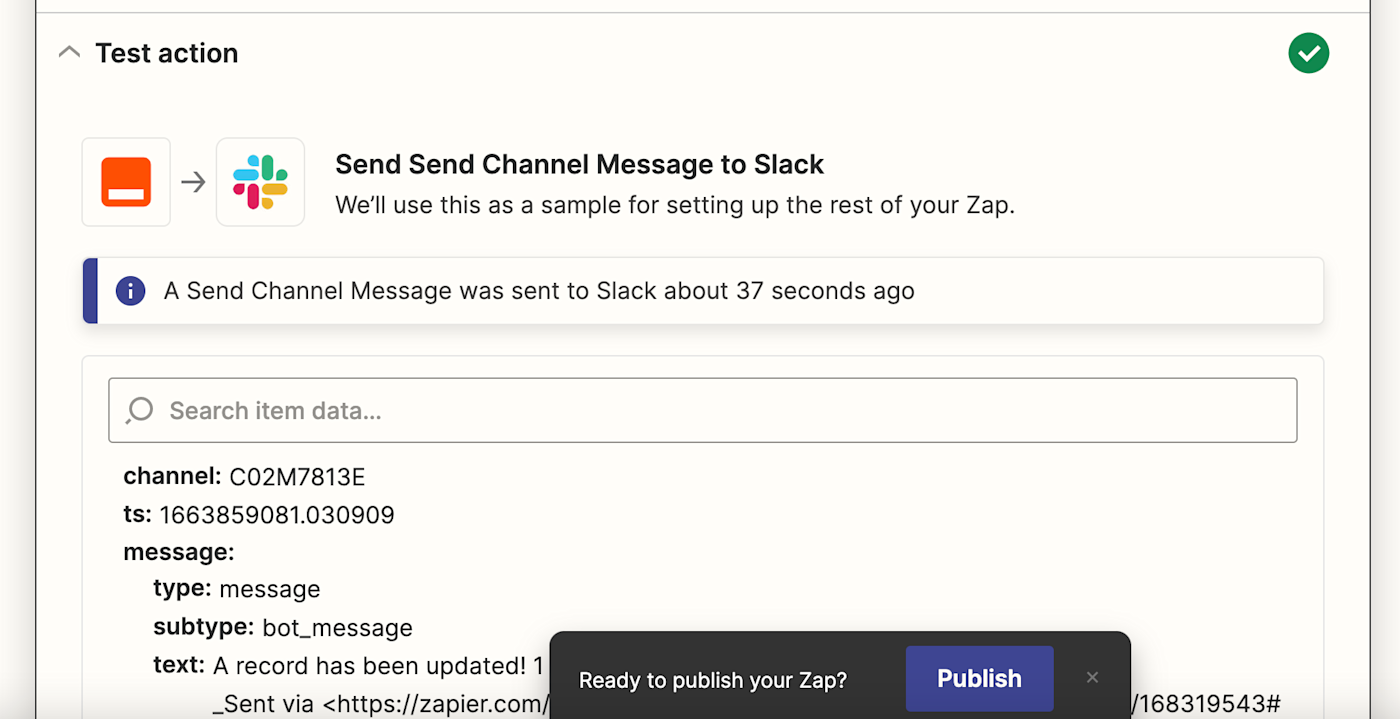Select the channel value C02M7813E
The width and height of the screenshot is (1400, 719).
tap(297, 477)
